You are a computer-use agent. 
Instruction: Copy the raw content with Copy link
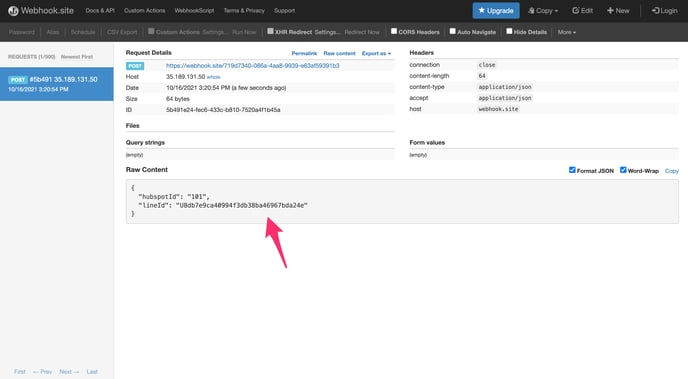[671, 171]
